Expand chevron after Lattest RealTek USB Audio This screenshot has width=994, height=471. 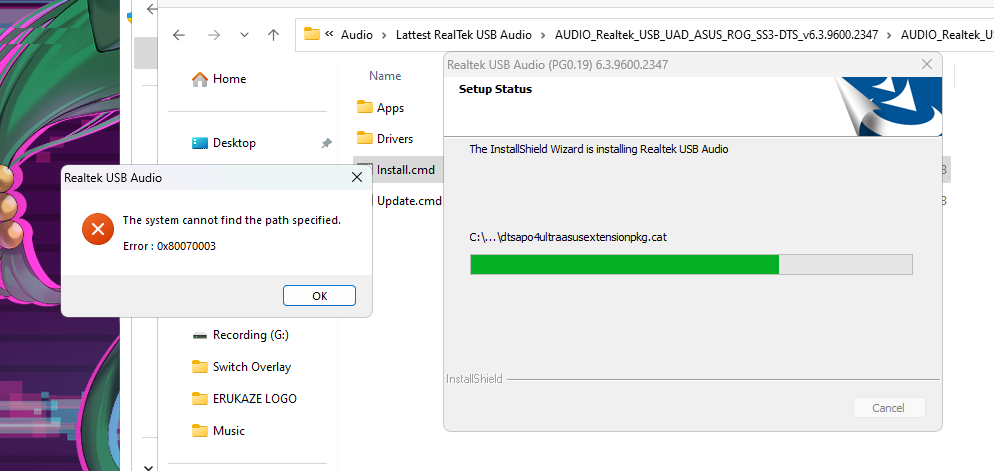pyautogui.click(x=543, y=35)
